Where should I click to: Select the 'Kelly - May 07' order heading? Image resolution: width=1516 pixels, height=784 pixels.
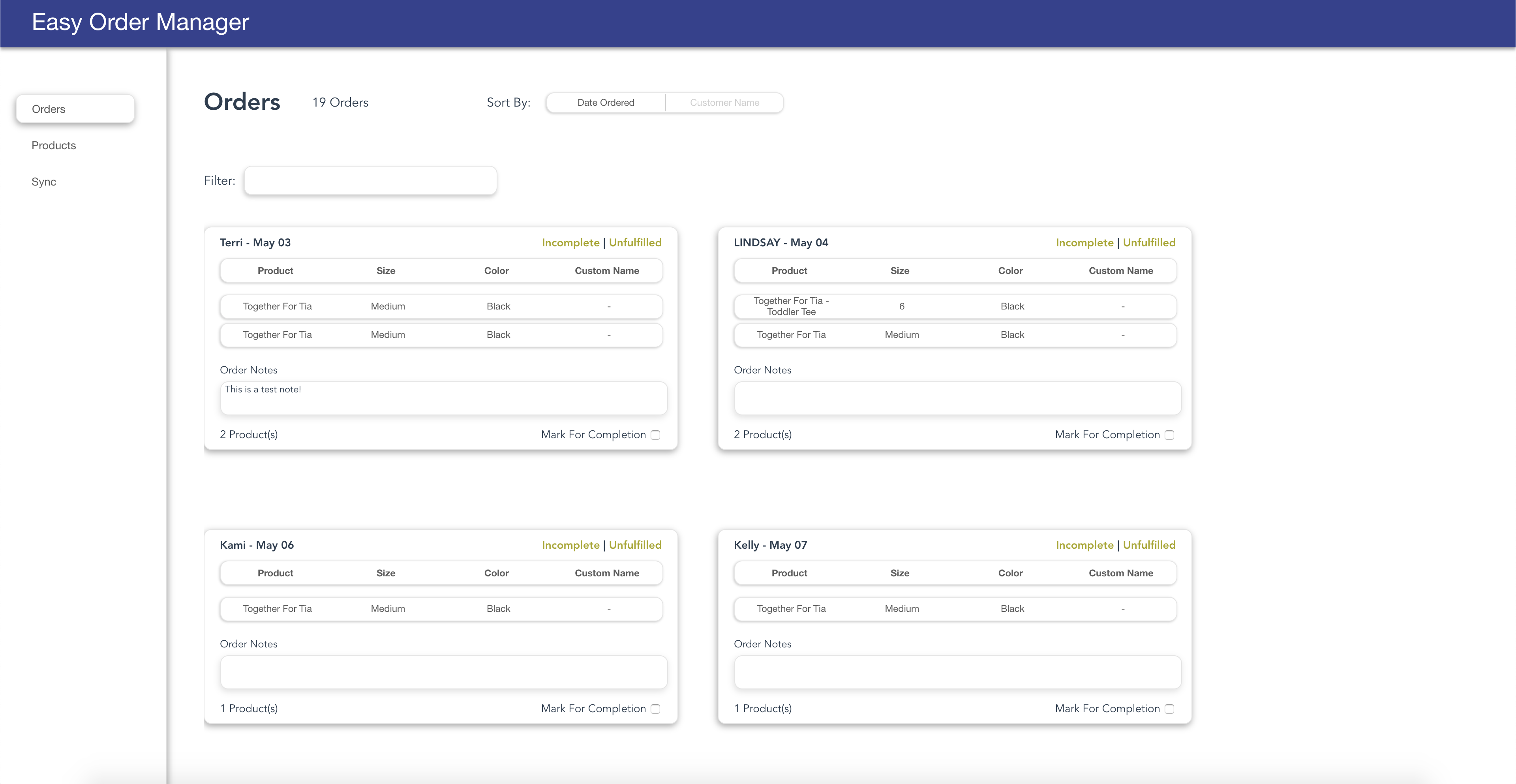pos(770,545)
